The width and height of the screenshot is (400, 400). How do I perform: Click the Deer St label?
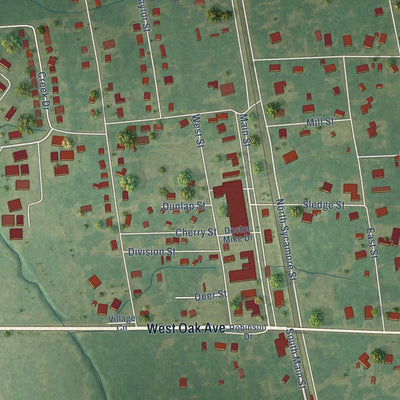pyautogui.click(x=210, y=296)
